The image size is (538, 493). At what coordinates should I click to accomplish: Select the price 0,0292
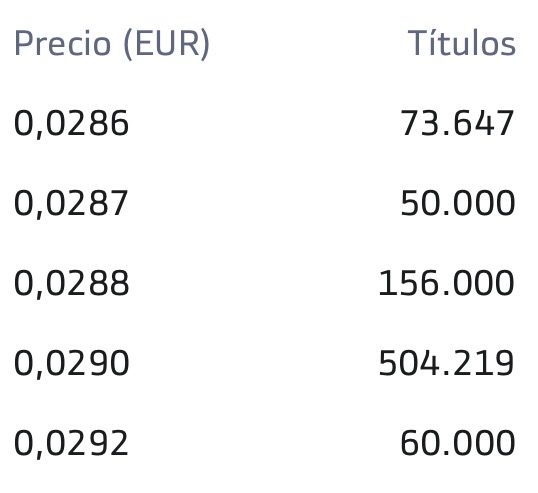71,444
